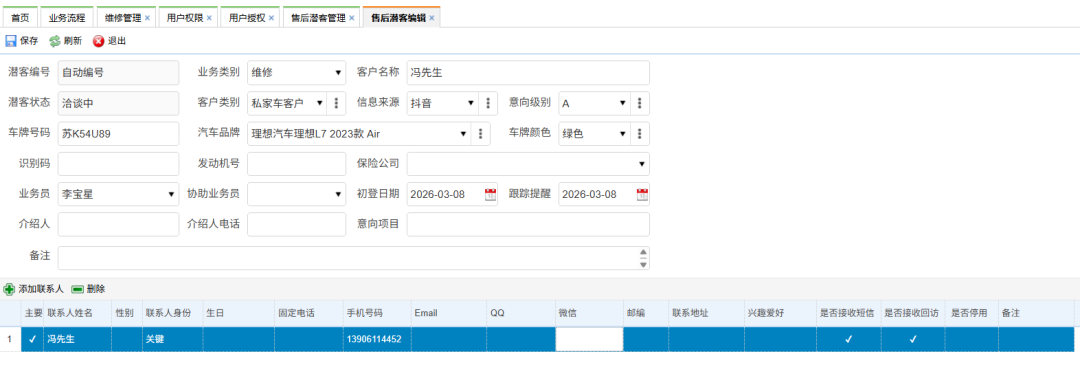This screenshot has width=1080, height=376.
Task: Click the 手机号码 cell 13906114452
Action: (x=377, y=339)
